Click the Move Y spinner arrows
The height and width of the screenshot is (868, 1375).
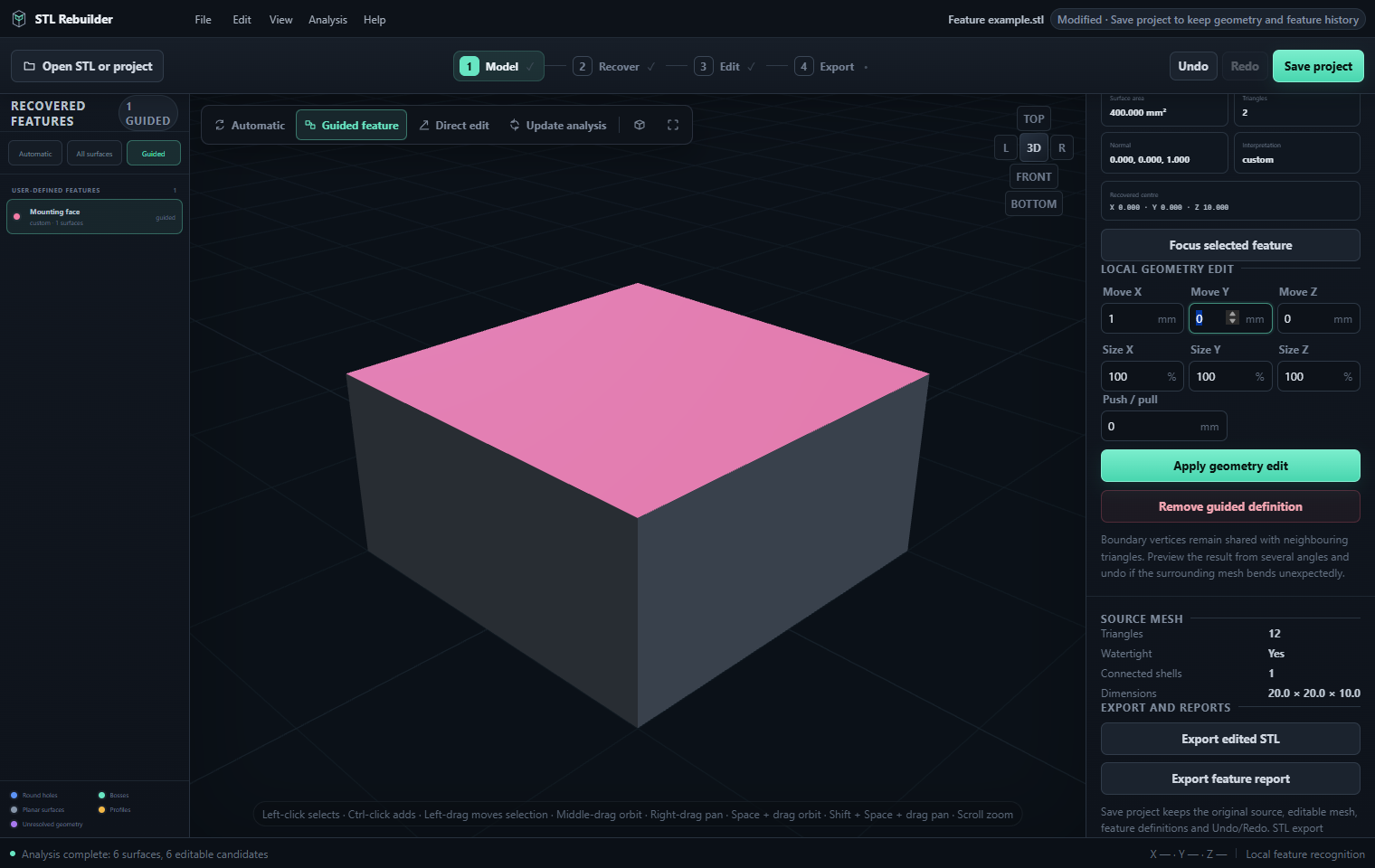(1232, 317)
